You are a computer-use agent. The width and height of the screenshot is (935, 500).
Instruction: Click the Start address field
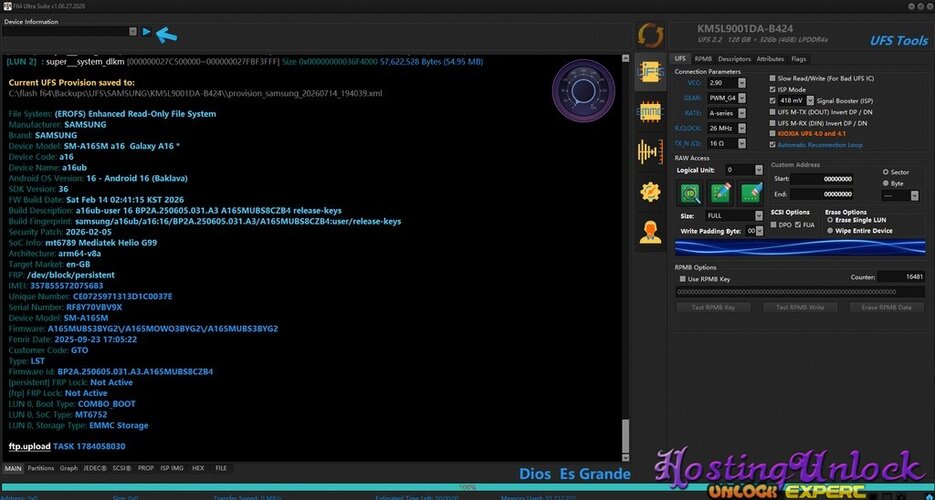coord(822,179)
